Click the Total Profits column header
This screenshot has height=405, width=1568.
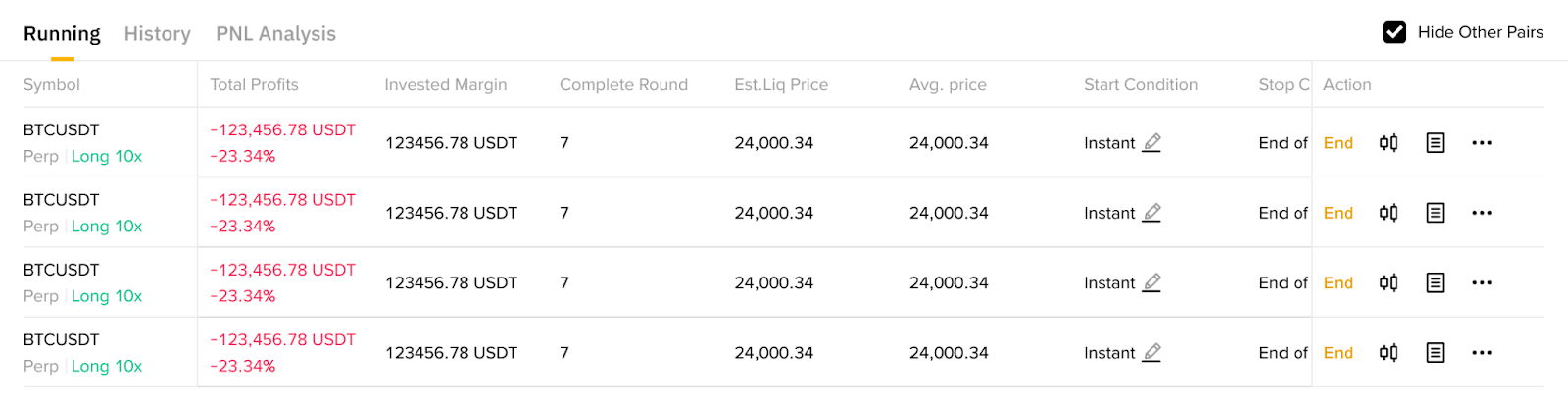tap(254, 85)
